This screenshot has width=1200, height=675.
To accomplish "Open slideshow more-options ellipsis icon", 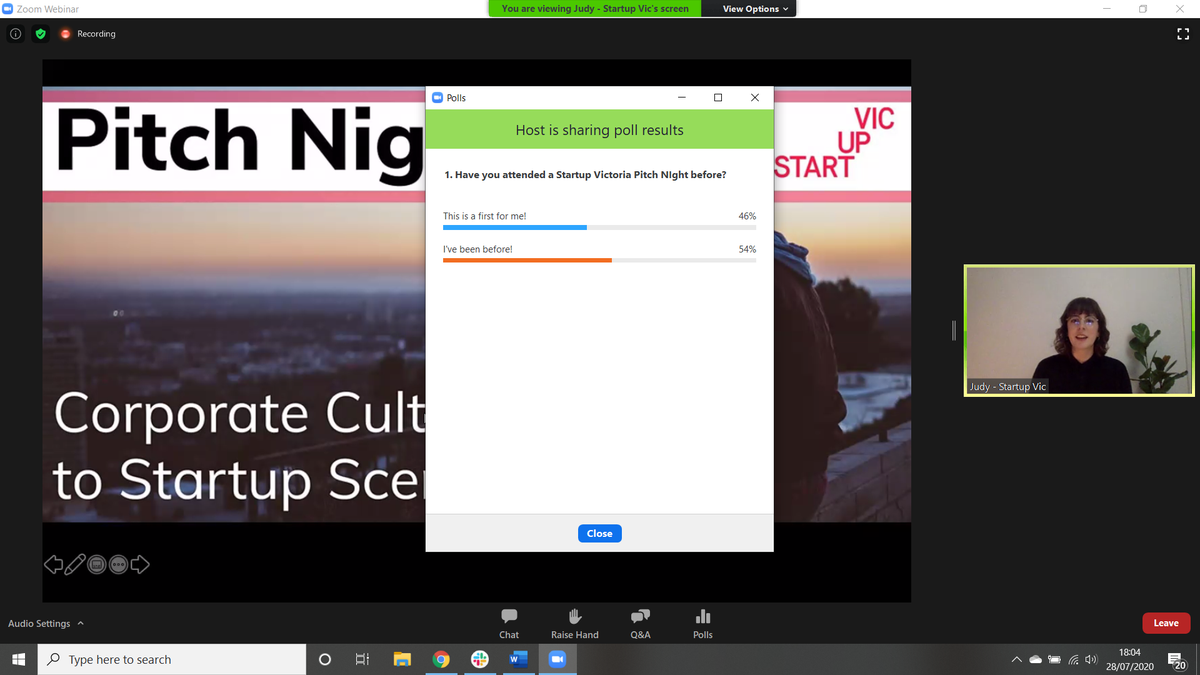I will pos(119,565).
